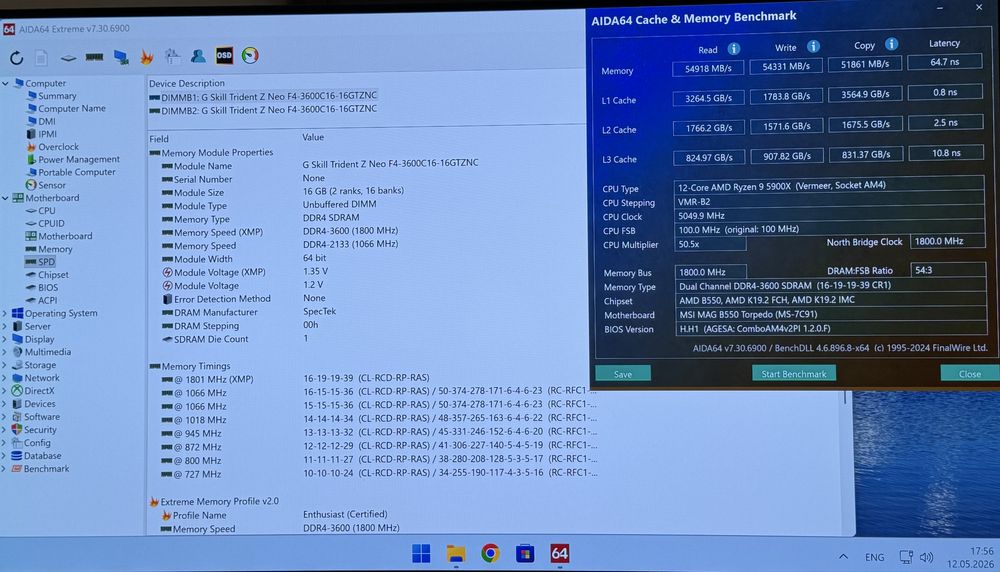The width and height of the screenshot is (1000, 572).
Task: Collapse the Motherboard tree node
Action: (6, 198)
